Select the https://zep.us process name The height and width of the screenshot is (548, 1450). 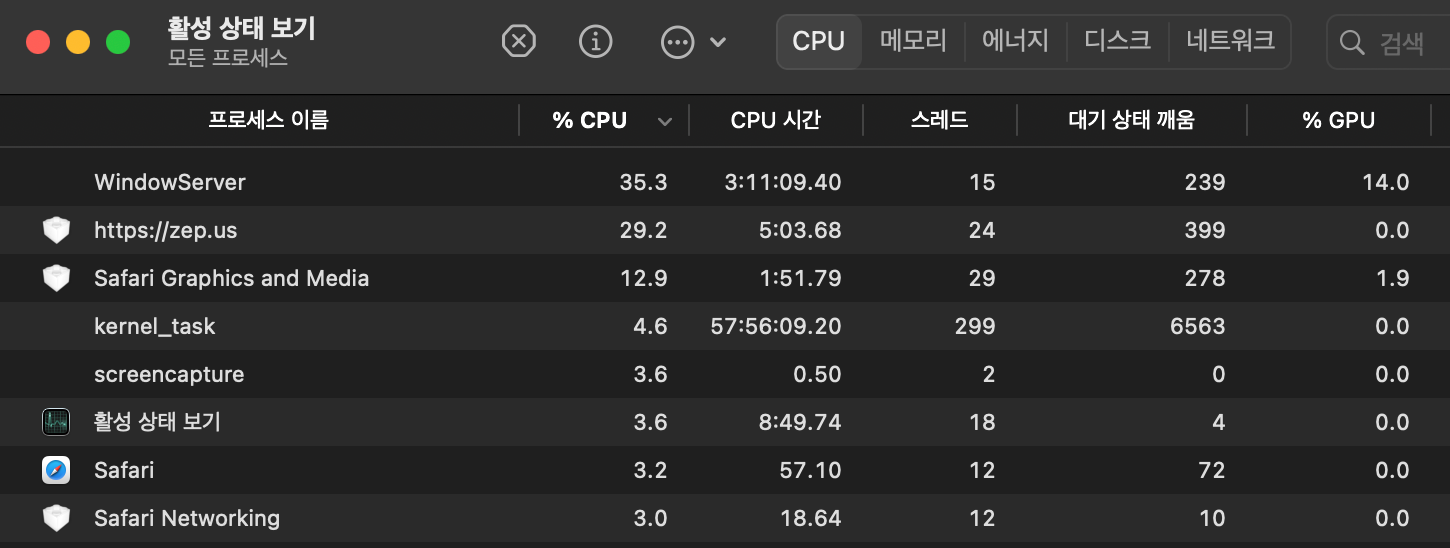point(166,230)
